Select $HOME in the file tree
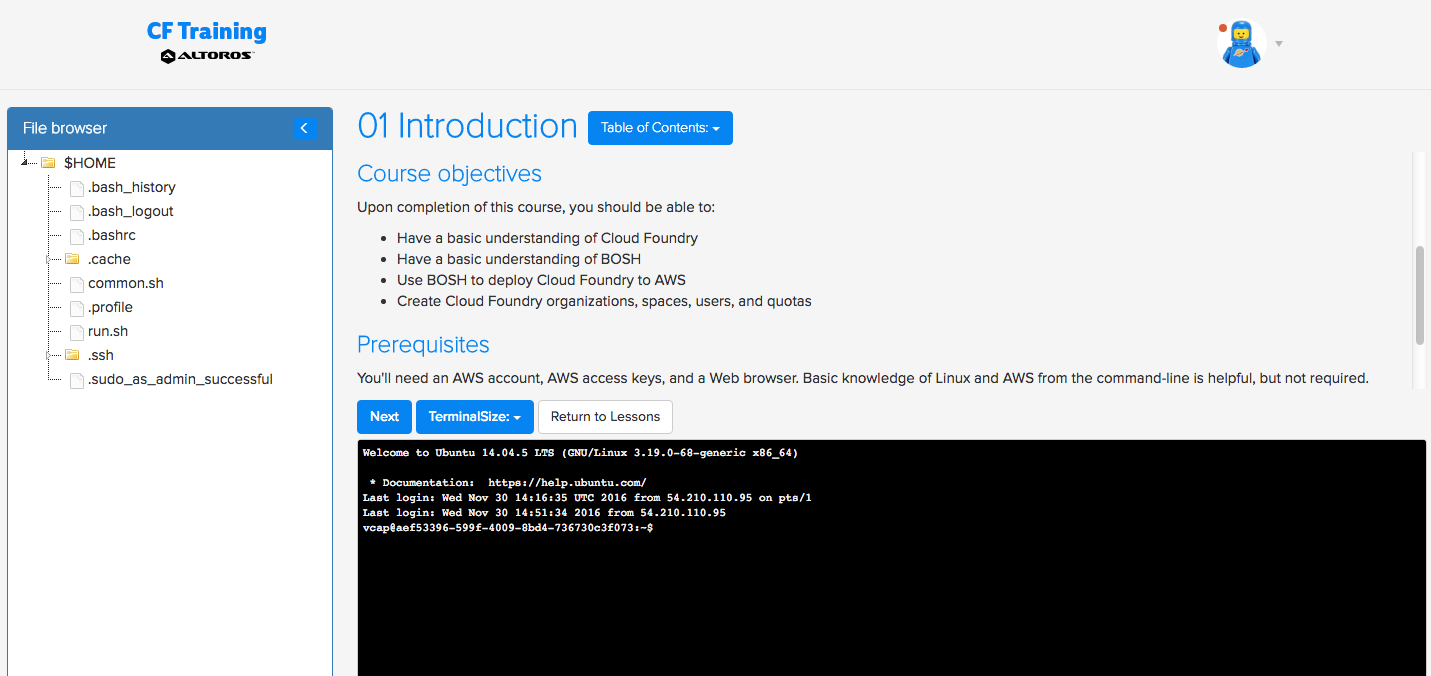 coord(90,163)
